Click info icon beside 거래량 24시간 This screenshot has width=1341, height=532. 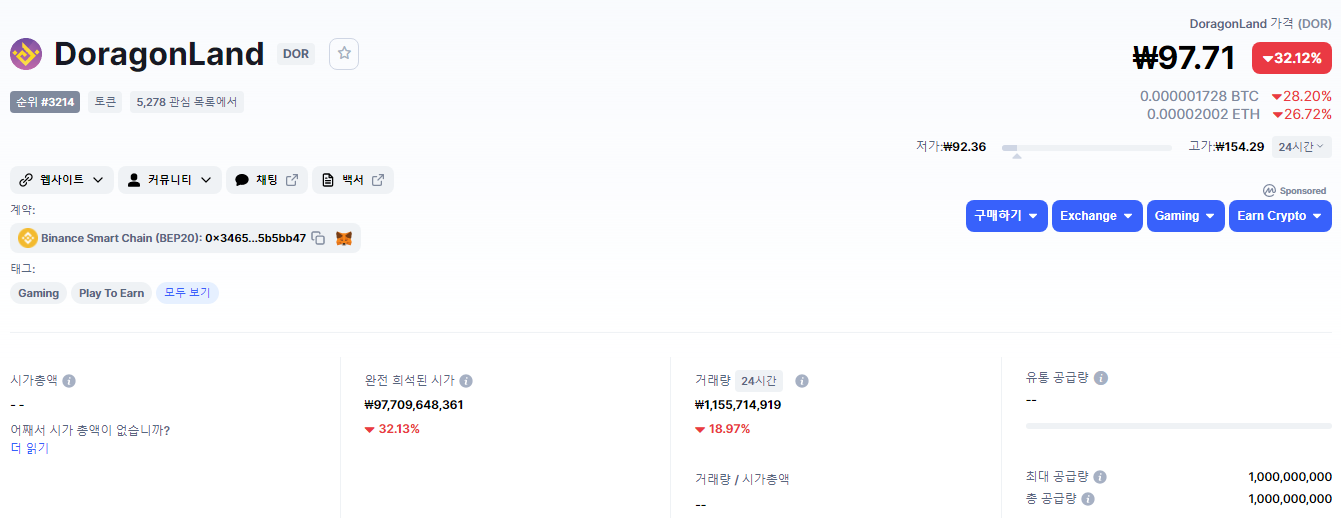pos(801,381)
